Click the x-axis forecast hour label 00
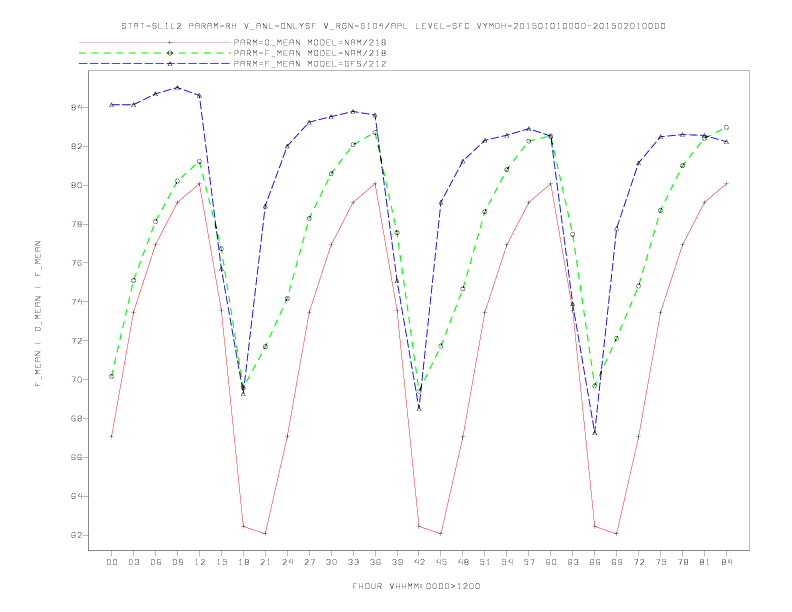 coord(112,562)
